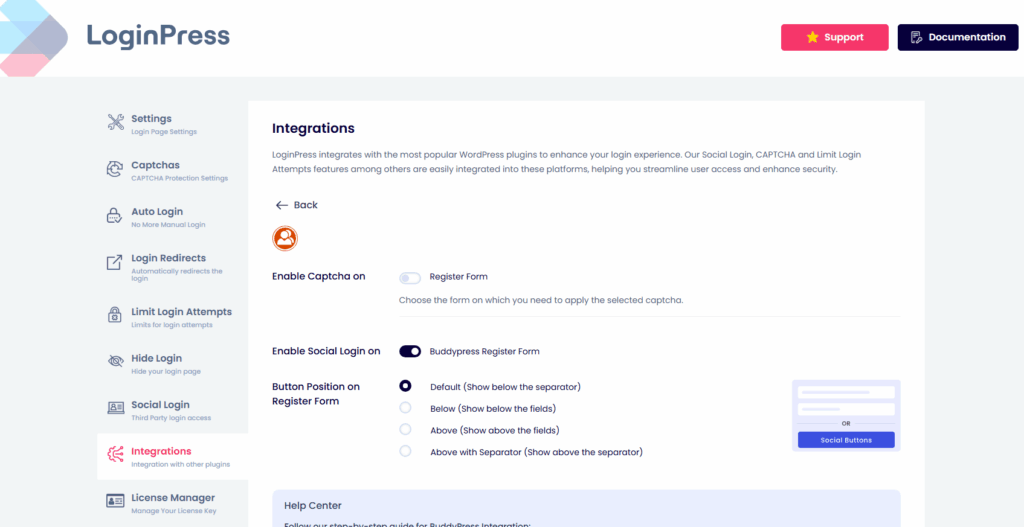The width and height of the screenshot is (1024, 527).
Task: Select Above (Show above the fields) radio
Action: 405,430
